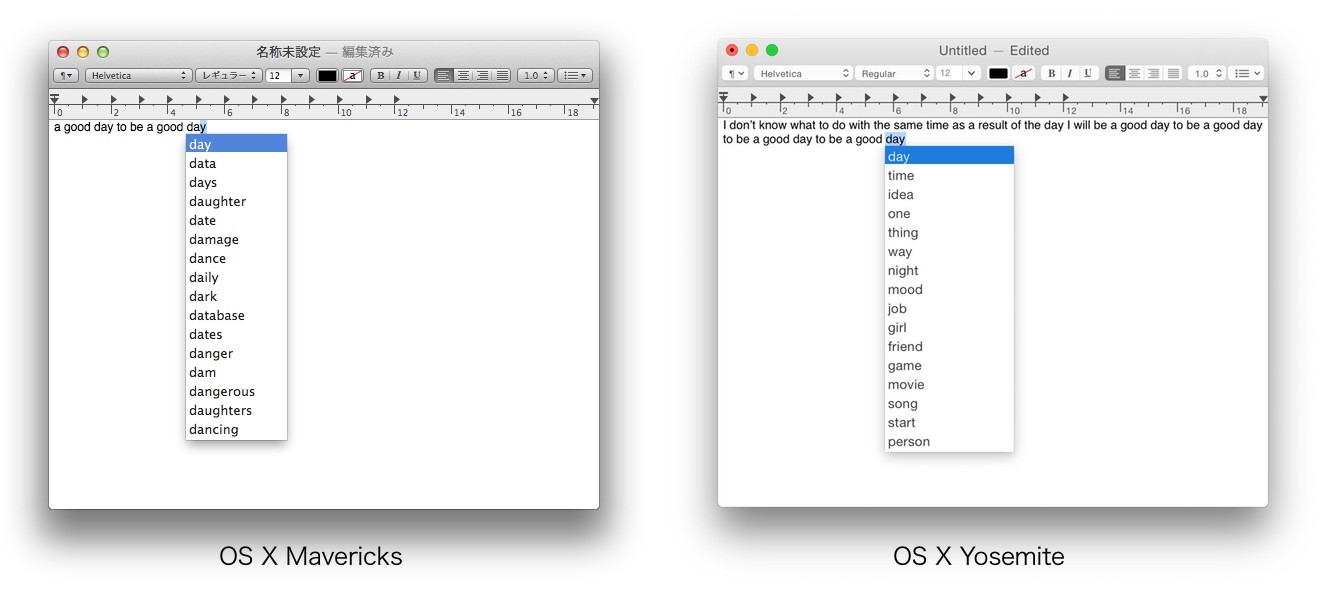Choose 'damage' from Mavericks completion list

(x=236, y=239)
